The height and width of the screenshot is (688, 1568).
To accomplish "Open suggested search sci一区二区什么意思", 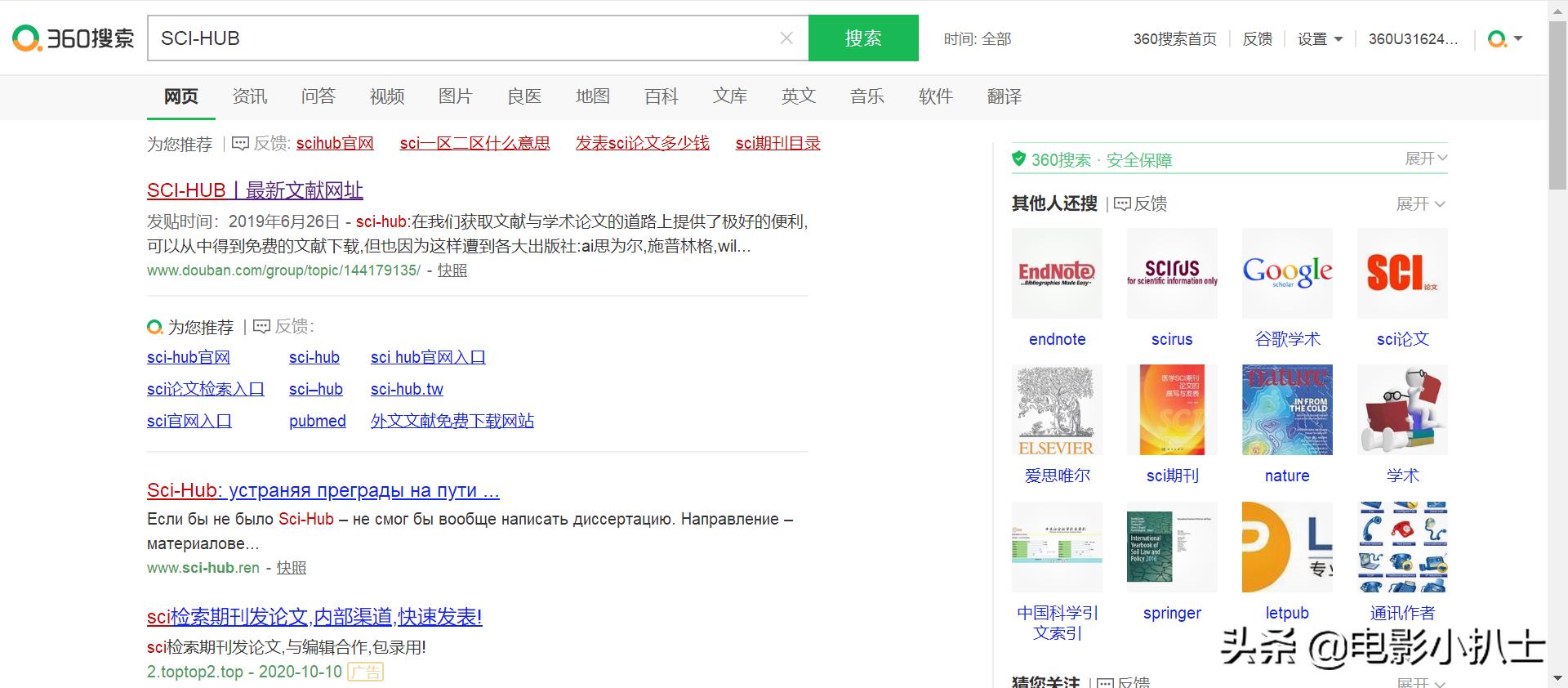I will click(474, 143).
